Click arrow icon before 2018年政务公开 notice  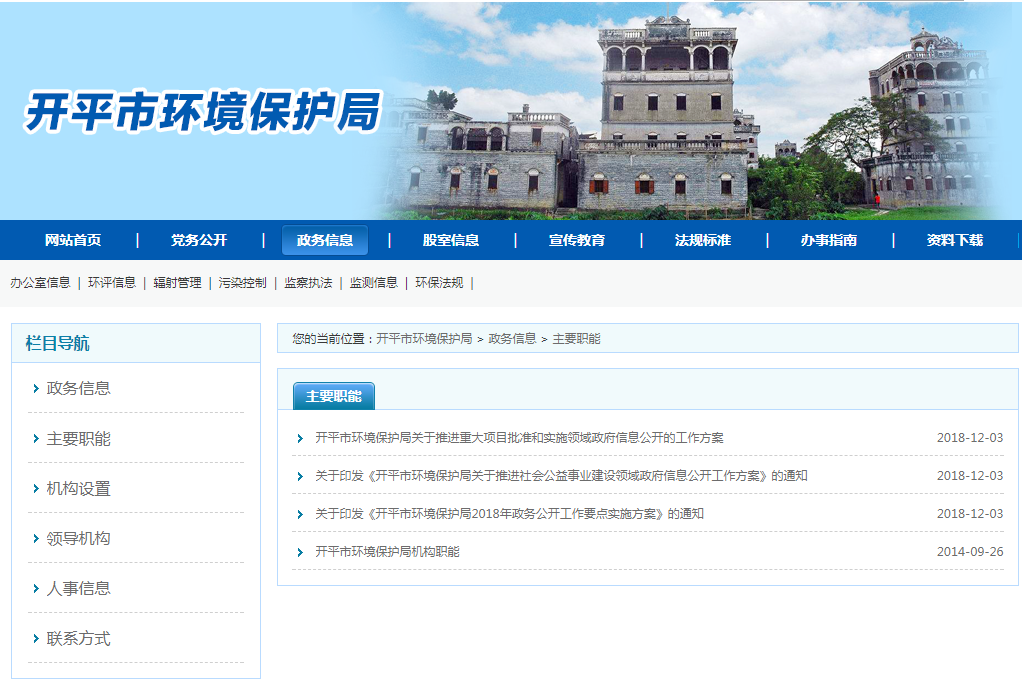(x=300, y=514)
